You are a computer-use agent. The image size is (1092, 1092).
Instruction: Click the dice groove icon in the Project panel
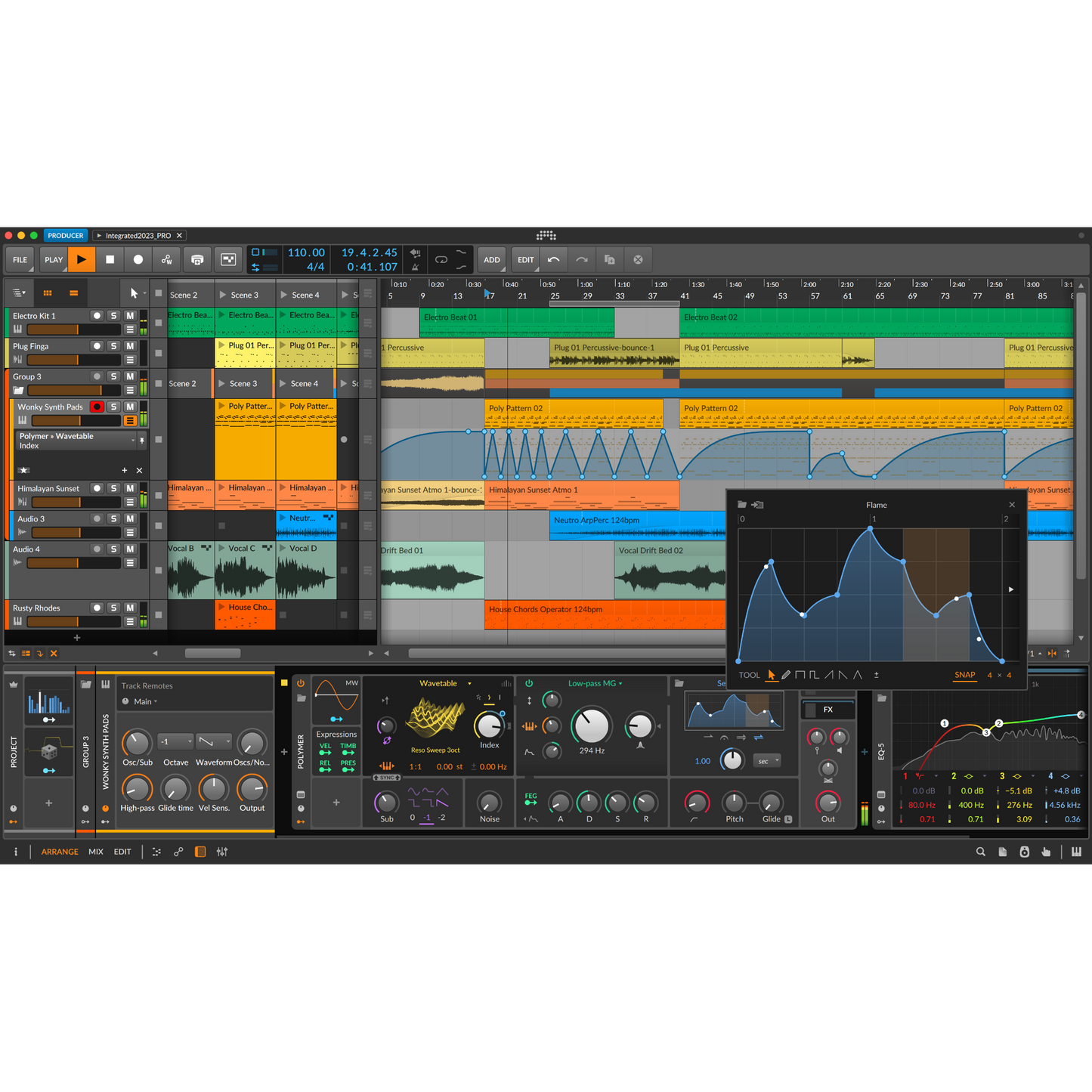pos(48,752)
